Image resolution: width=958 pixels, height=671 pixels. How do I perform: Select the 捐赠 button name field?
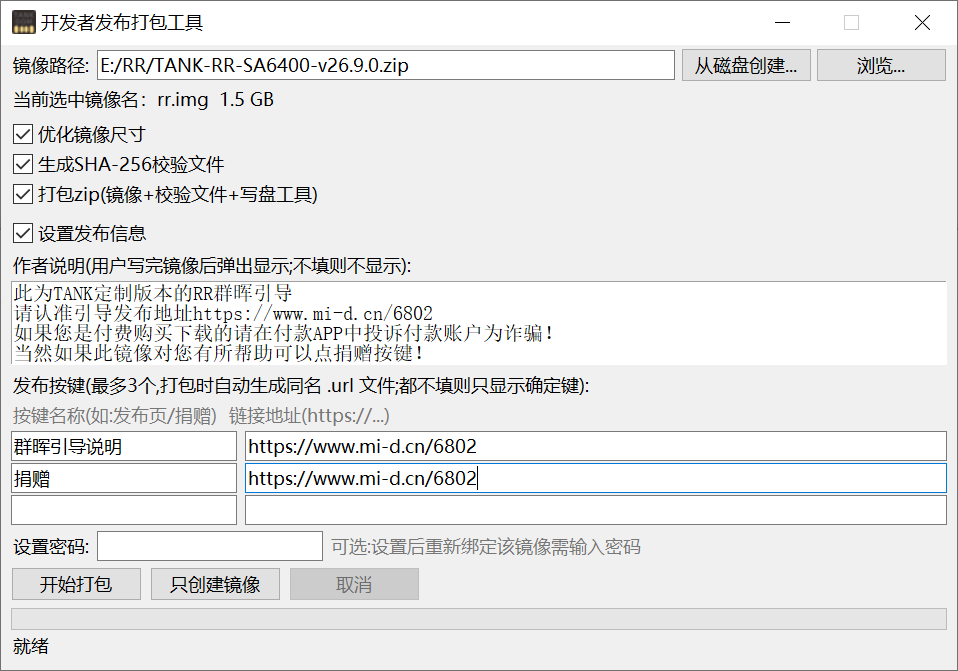point(124,478)
